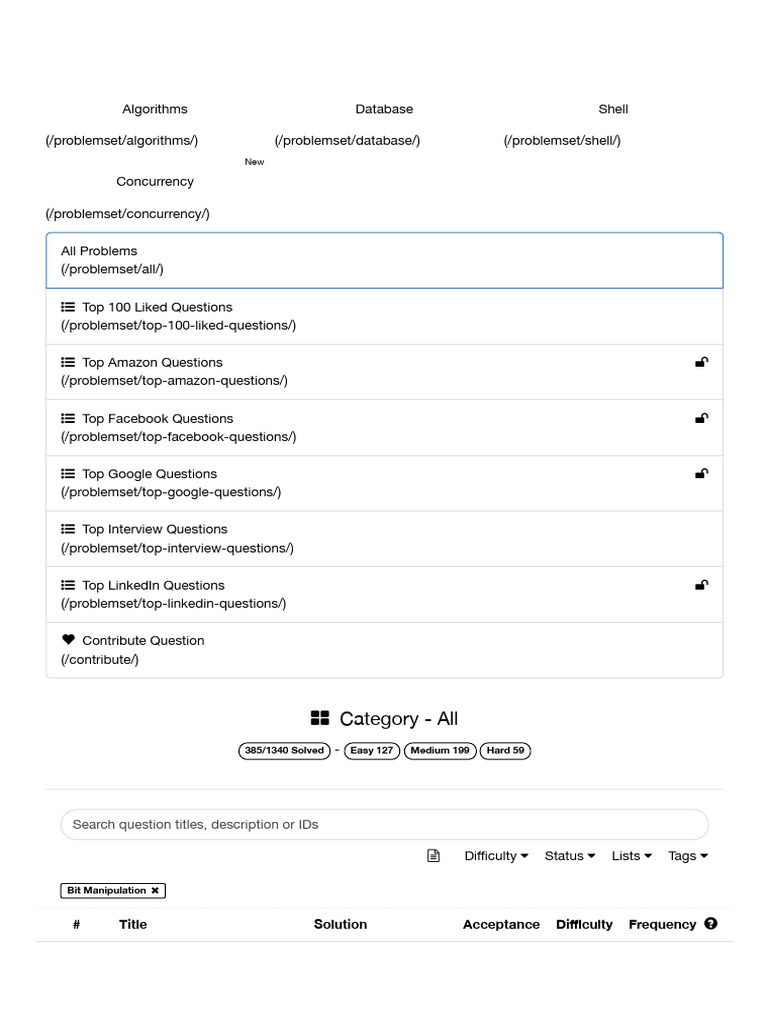
Task: Open the Database problem category
Action: pyautogui.click(x=384, y=109)
